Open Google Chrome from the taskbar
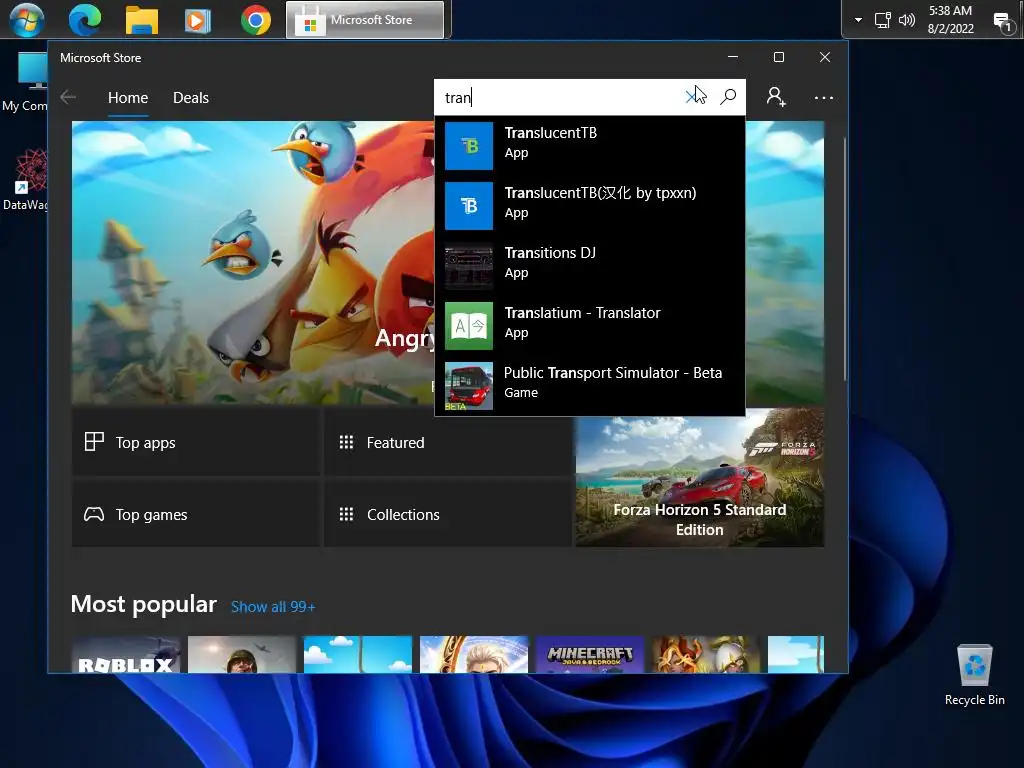 coord(255,20)
